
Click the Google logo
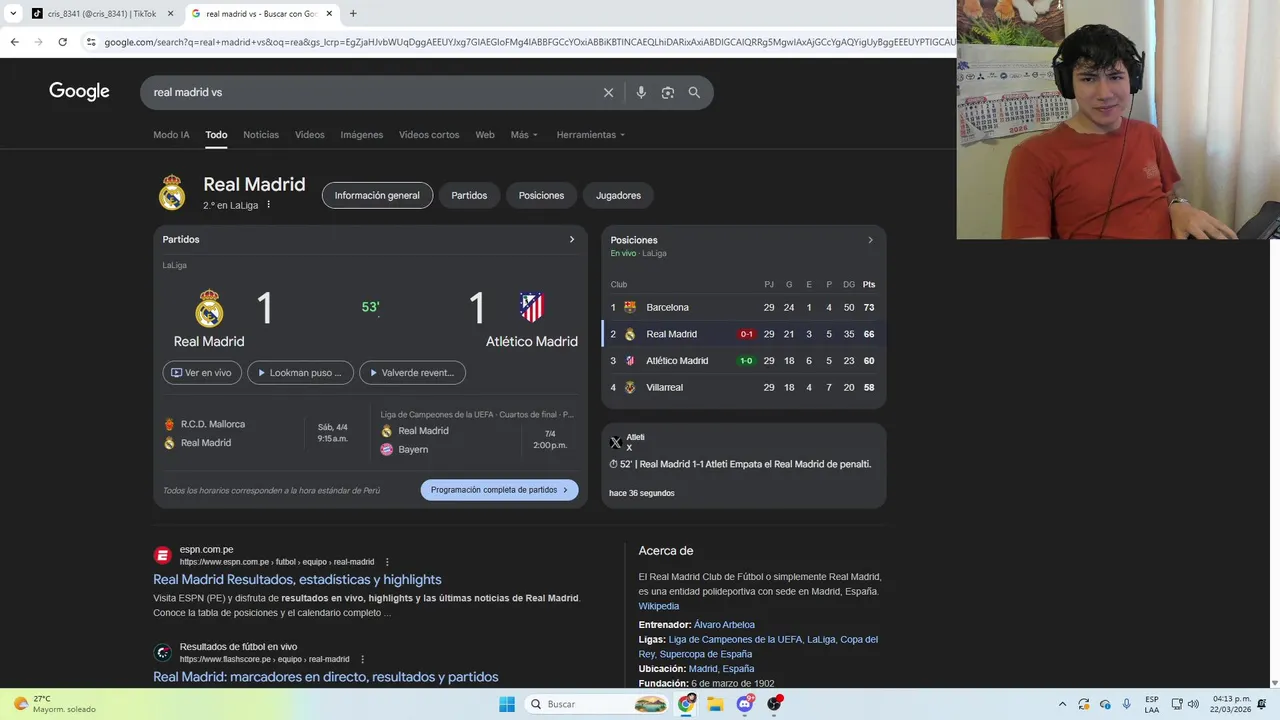point(79,91)
